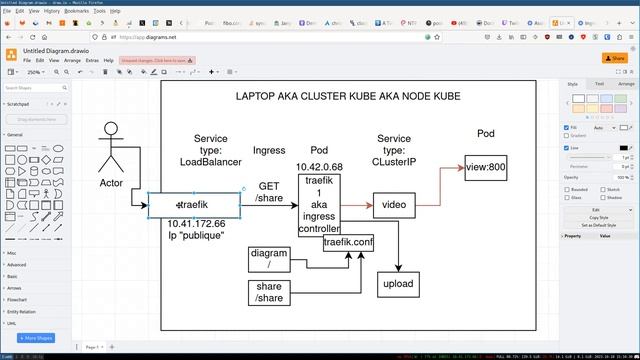Open the black line color swatch
Screen dimensions: 640x360
tap(624, 148)
